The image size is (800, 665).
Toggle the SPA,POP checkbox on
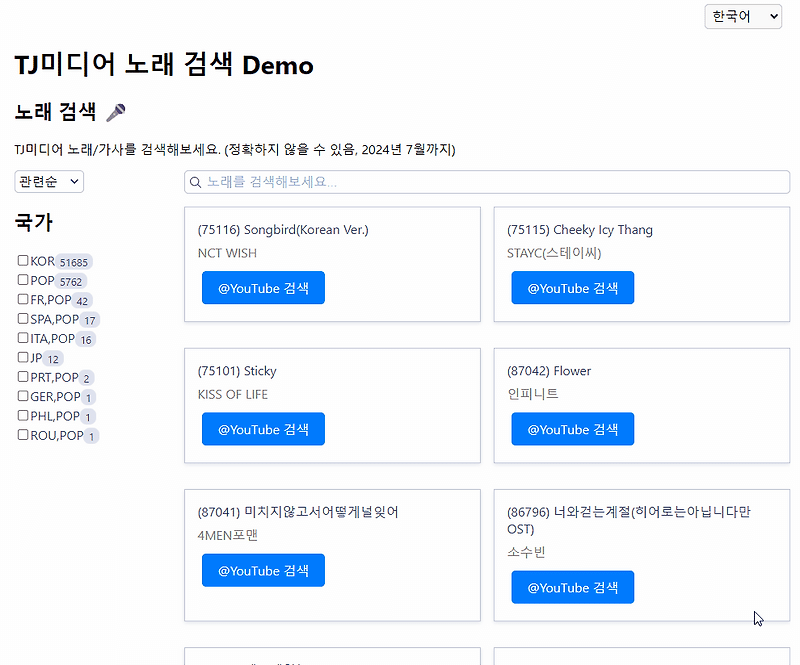click(x=21, y=319)
